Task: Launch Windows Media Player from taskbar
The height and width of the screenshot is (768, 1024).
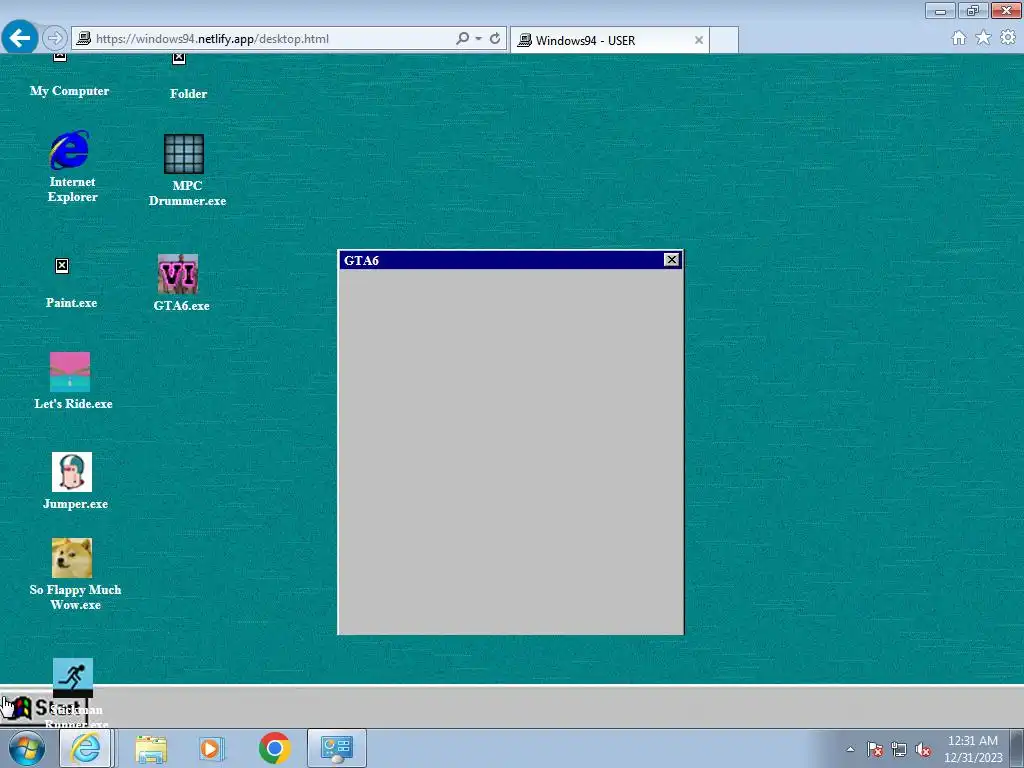Action: pyautogui.click(x=210, y=748)
